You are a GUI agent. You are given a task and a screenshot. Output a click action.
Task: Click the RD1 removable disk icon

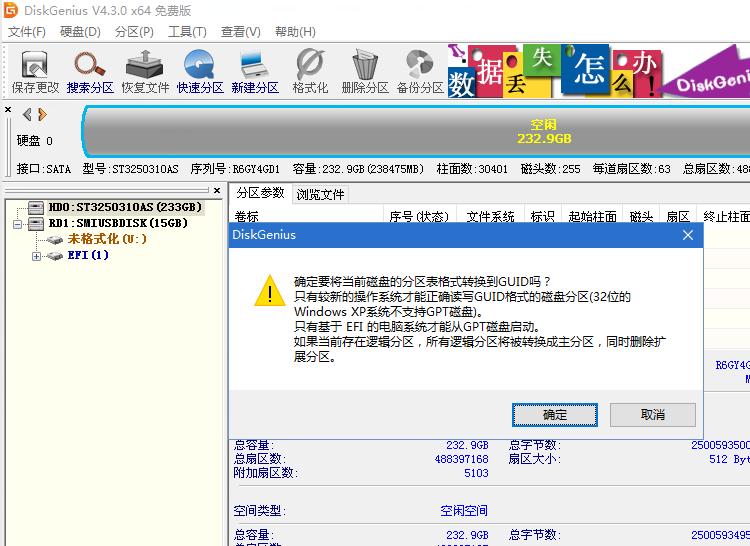click(x=35, y=223)
